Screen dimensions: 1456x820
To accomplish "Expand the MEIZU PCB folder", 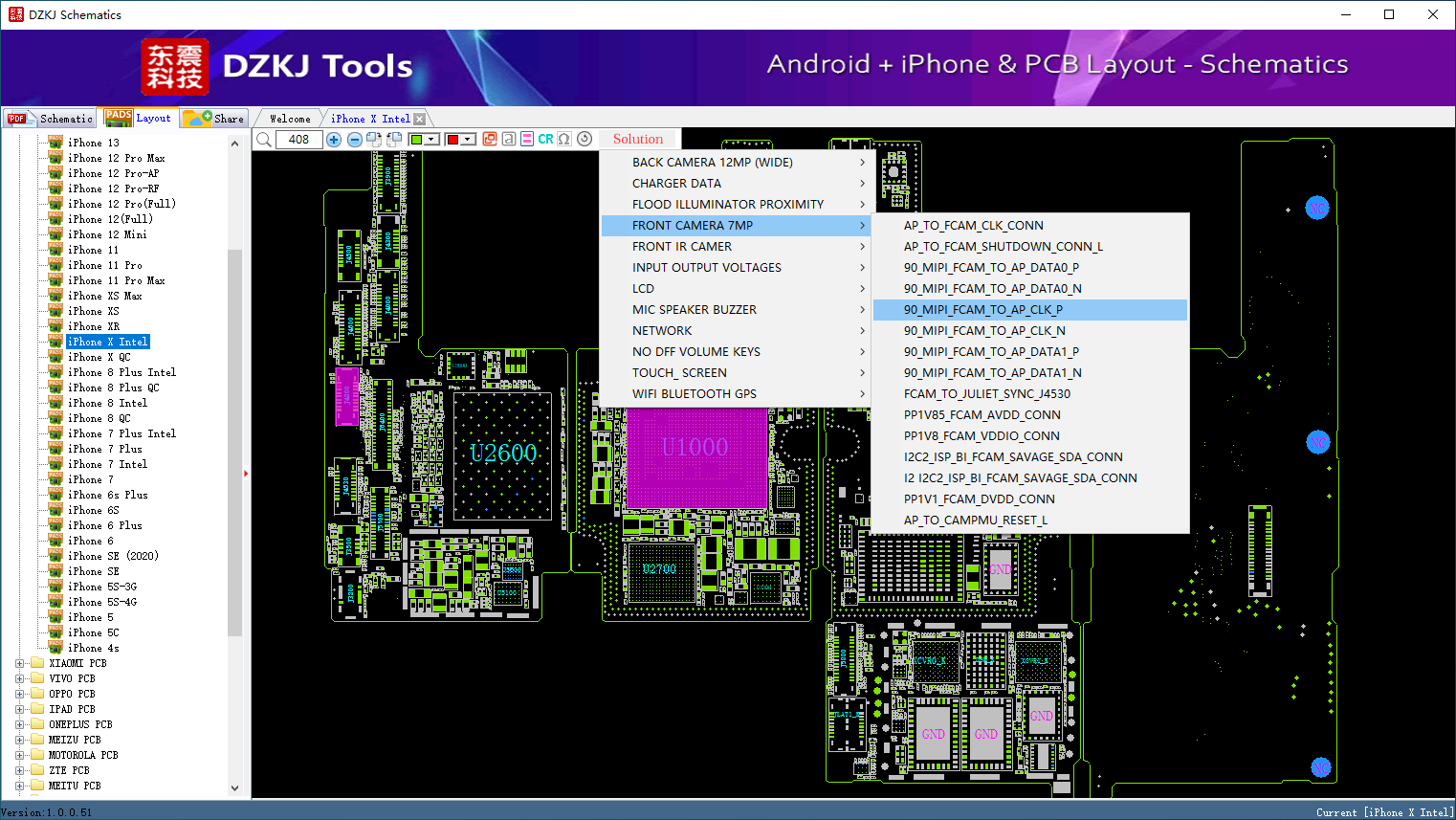I will pyautogui.click(x=20, y=740).
